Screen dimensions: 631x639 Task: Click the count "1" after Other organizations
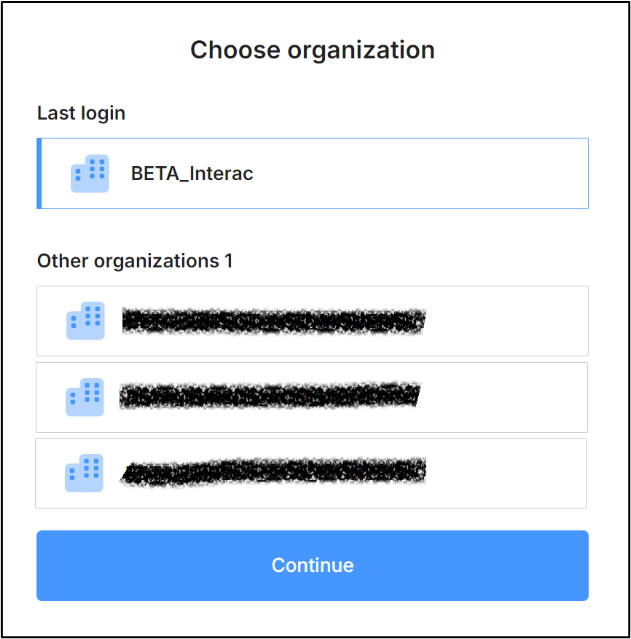[x=228, y=261]
